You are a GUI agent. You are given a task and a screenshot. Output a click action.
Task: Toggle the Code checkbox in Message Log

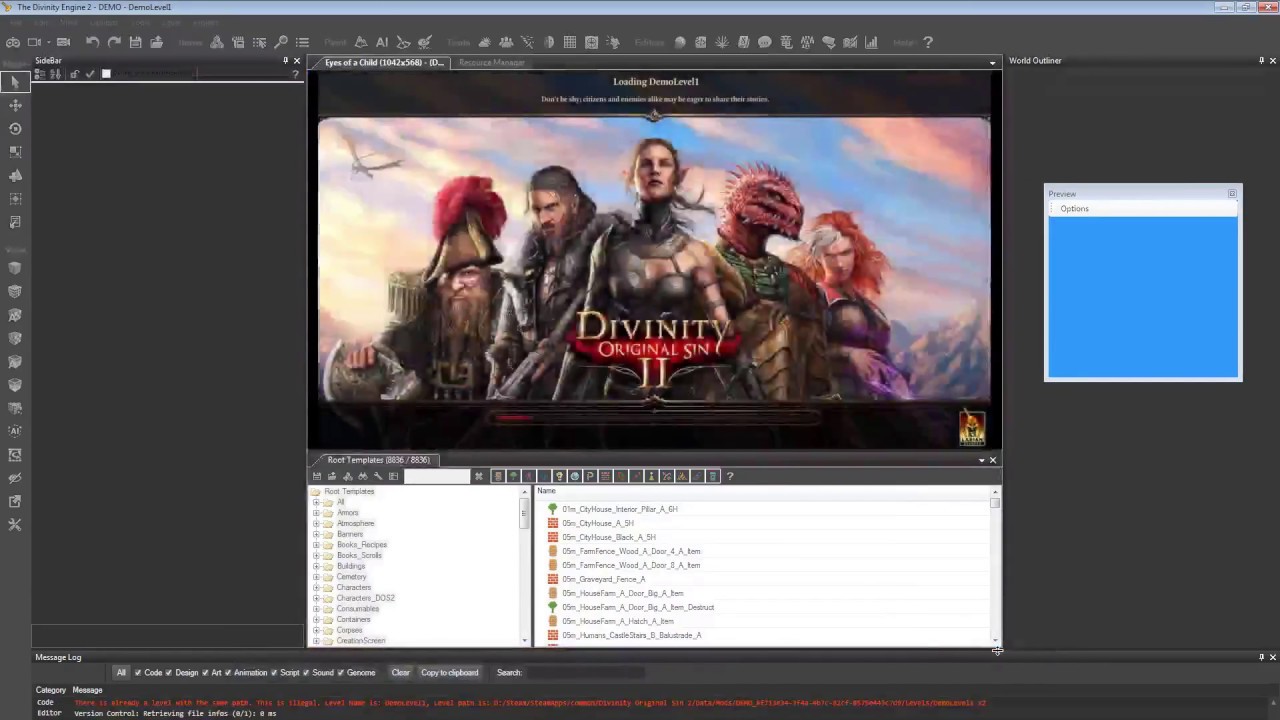(x=138, y=672)
